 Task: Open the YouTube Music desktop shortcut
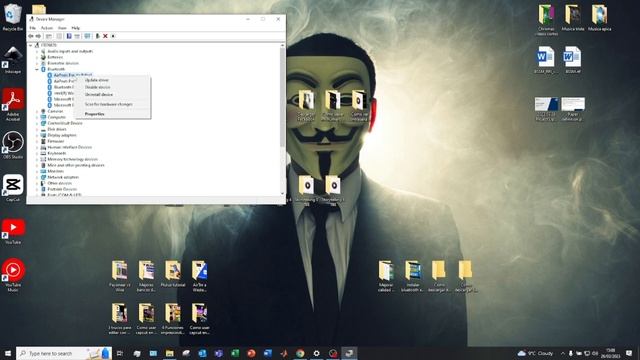[13, 275]
